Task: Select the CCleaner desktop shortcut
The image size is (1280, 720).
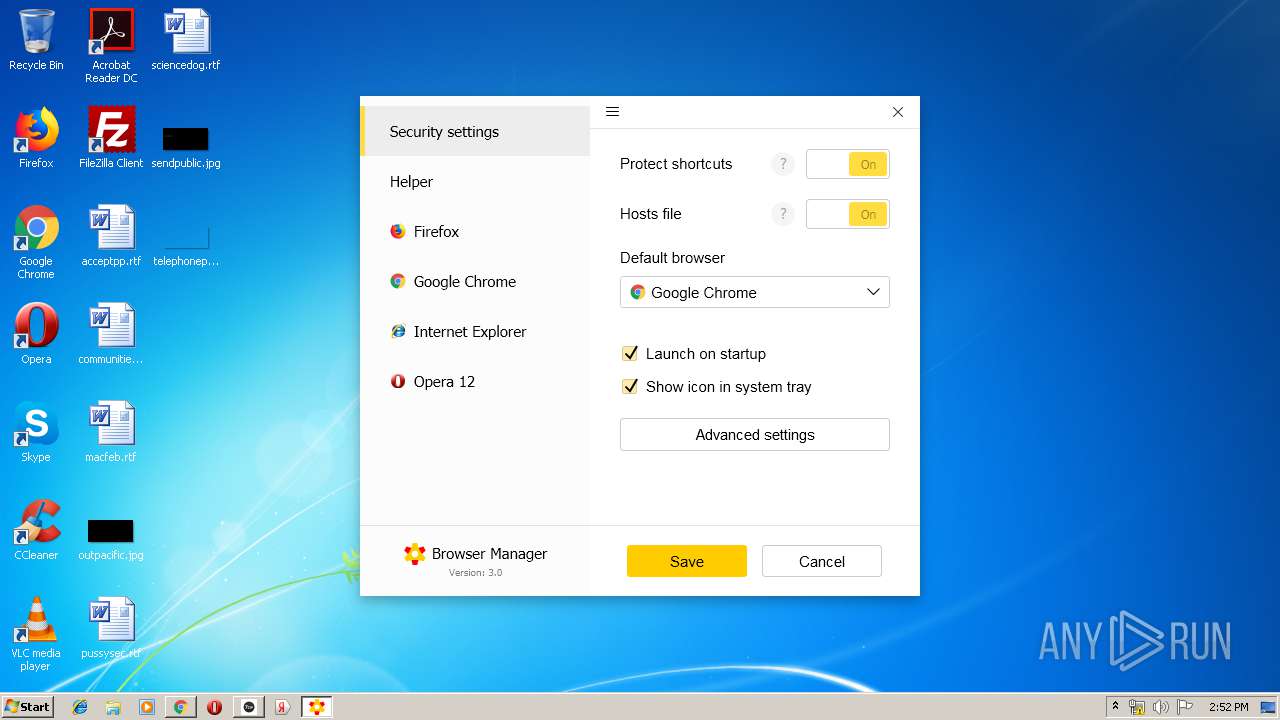Action: [36, 530]
